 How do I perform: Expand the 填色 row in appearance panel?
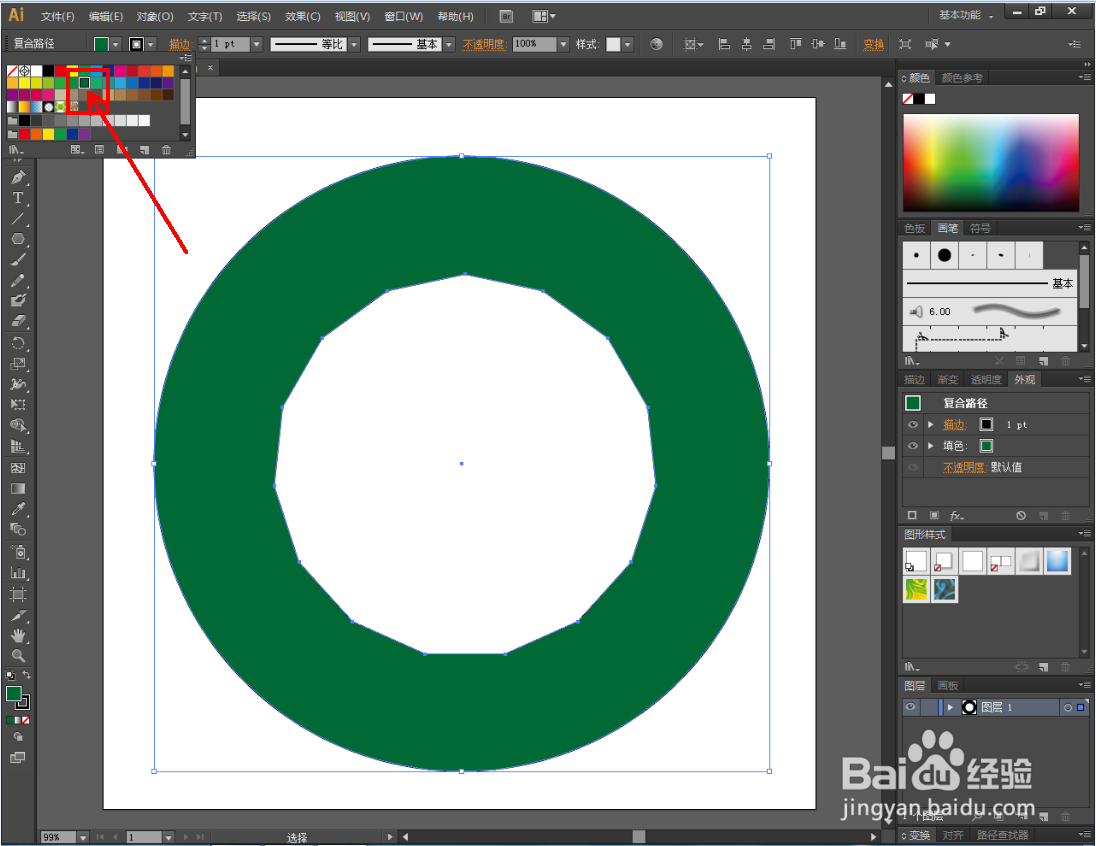(930, 445)
